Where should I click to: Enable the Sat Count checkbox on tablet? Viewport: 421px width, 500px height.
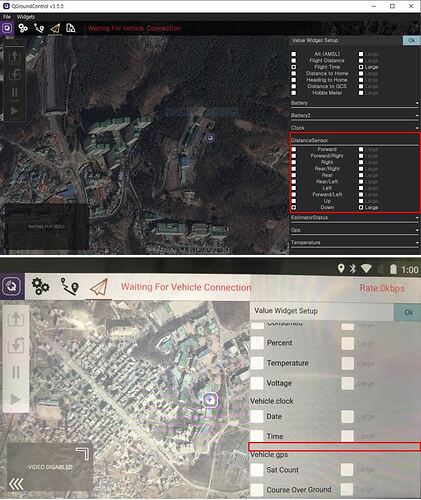(257, 470)
